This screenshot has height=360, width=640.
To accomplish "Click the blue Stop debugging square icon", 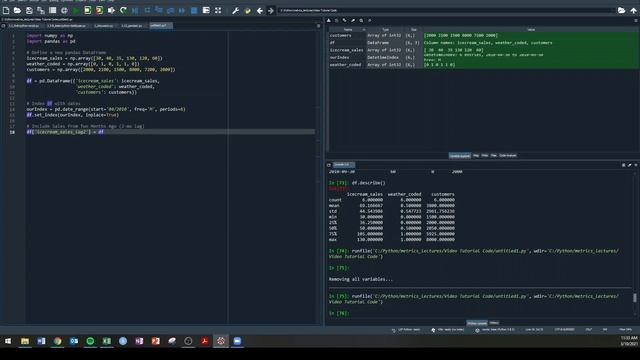I will point(194,10).
